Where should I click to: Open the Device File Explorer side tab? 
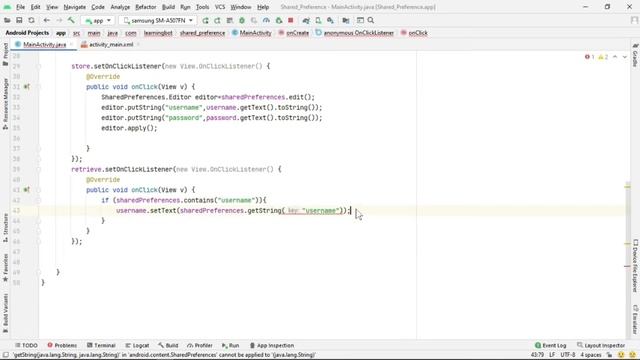tap(635, 265)
